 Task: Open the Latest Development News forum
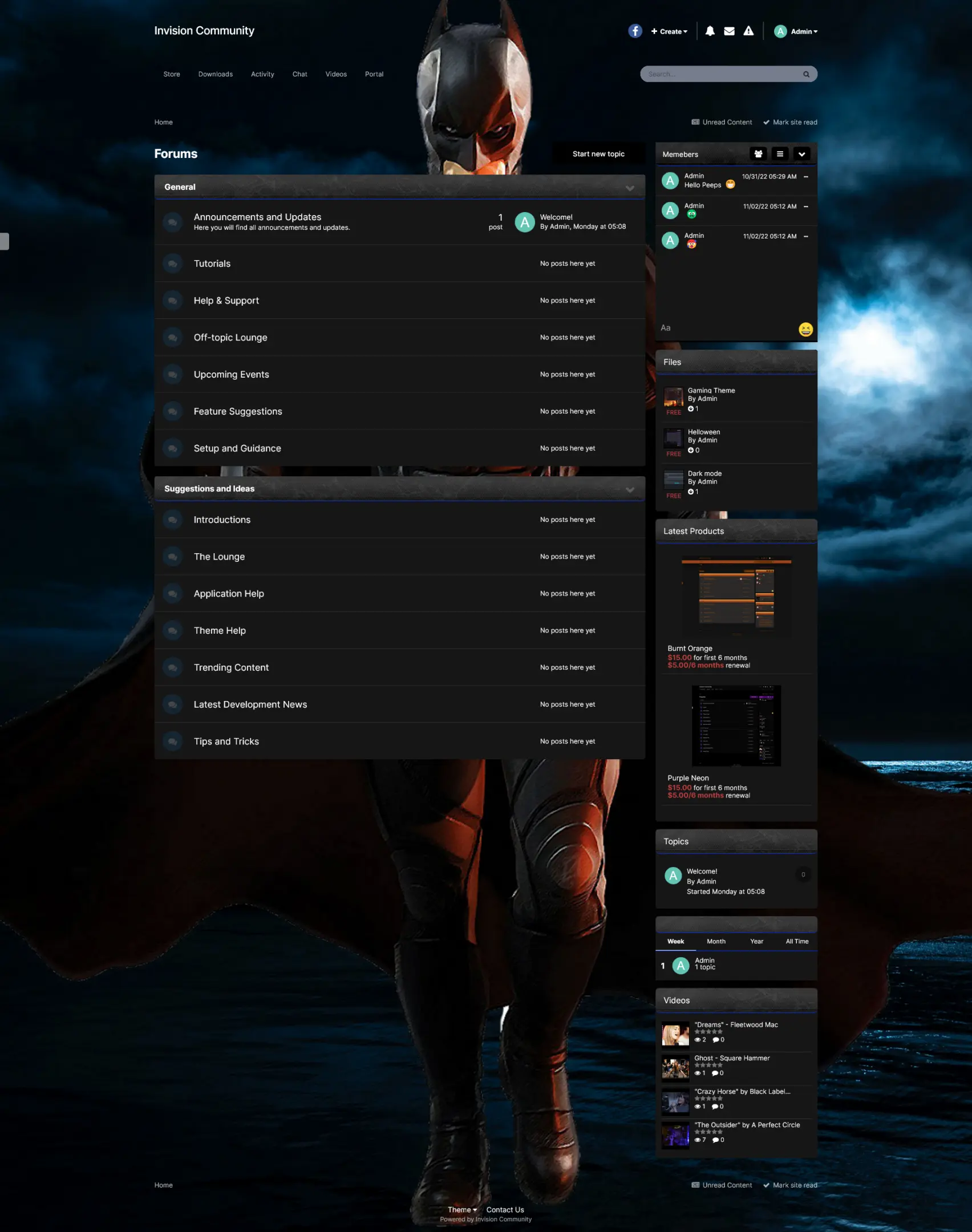(x=250, y=704)
